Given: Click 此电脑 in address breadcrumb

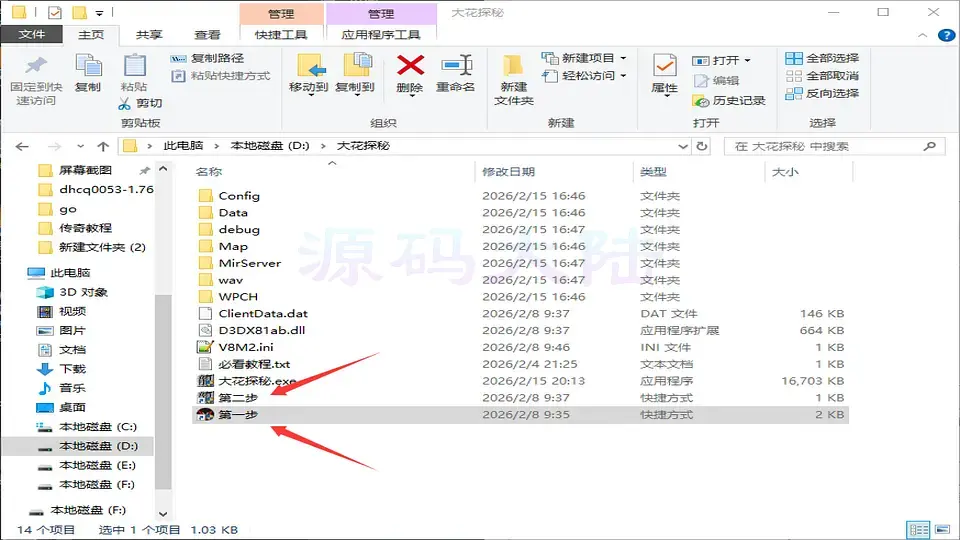Looking at the screenshot, I should pyautogui.click(x=183, y=146).
